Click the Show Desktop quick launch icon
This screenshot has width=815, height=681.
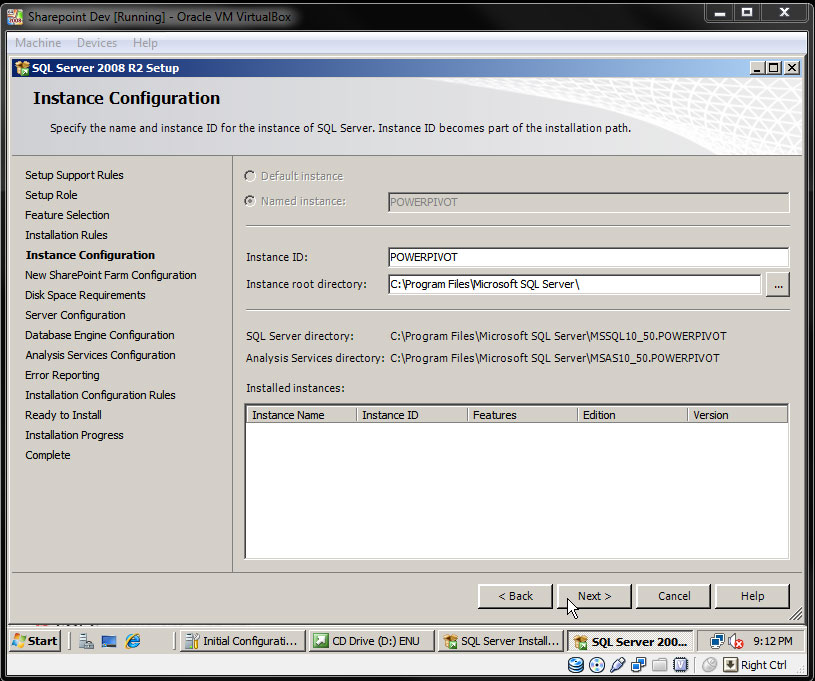[x=109, y=641]
